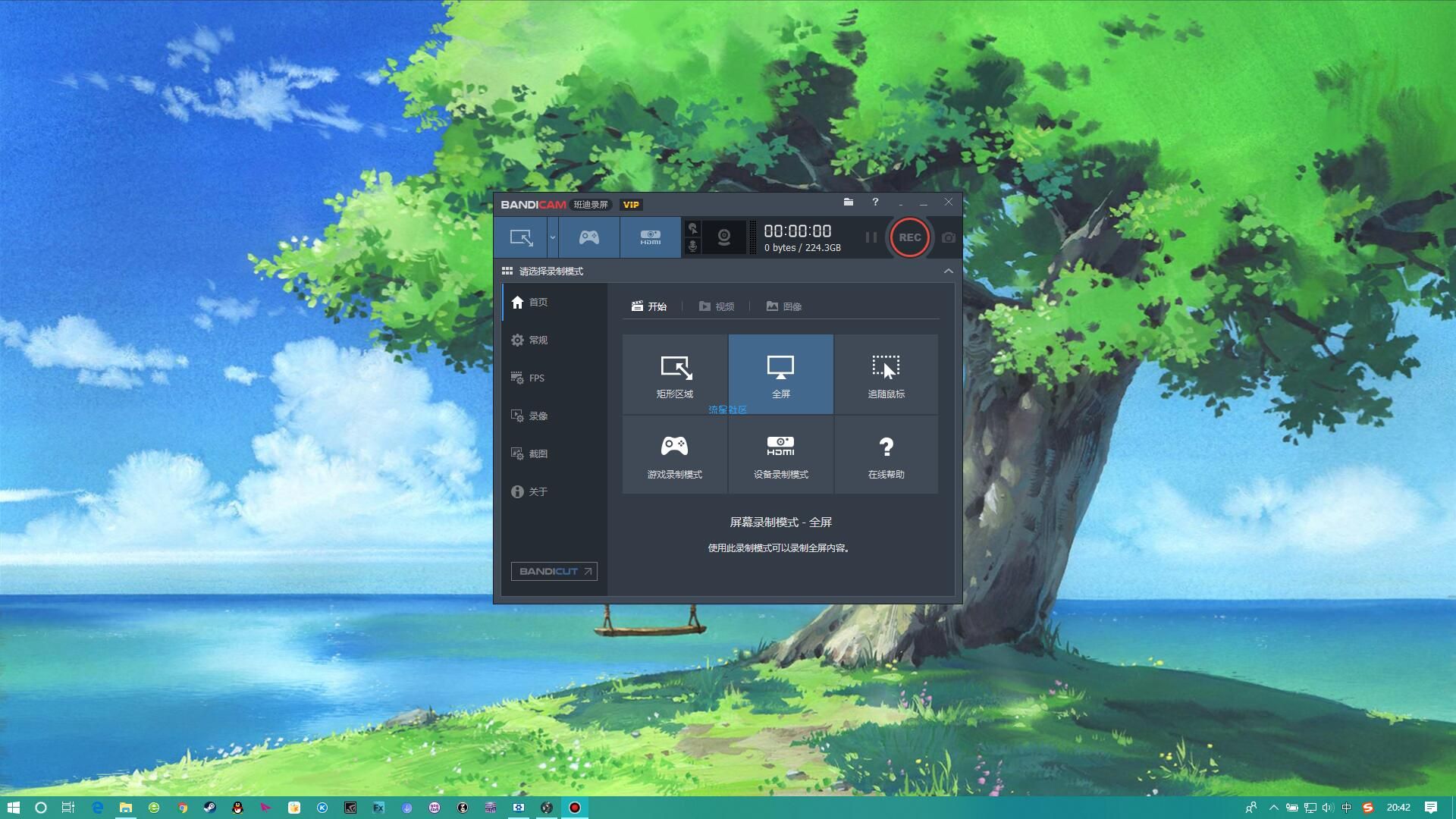Take a screenshot with the camera icon
The image size is (1456, 819).
tap(948, 237)
